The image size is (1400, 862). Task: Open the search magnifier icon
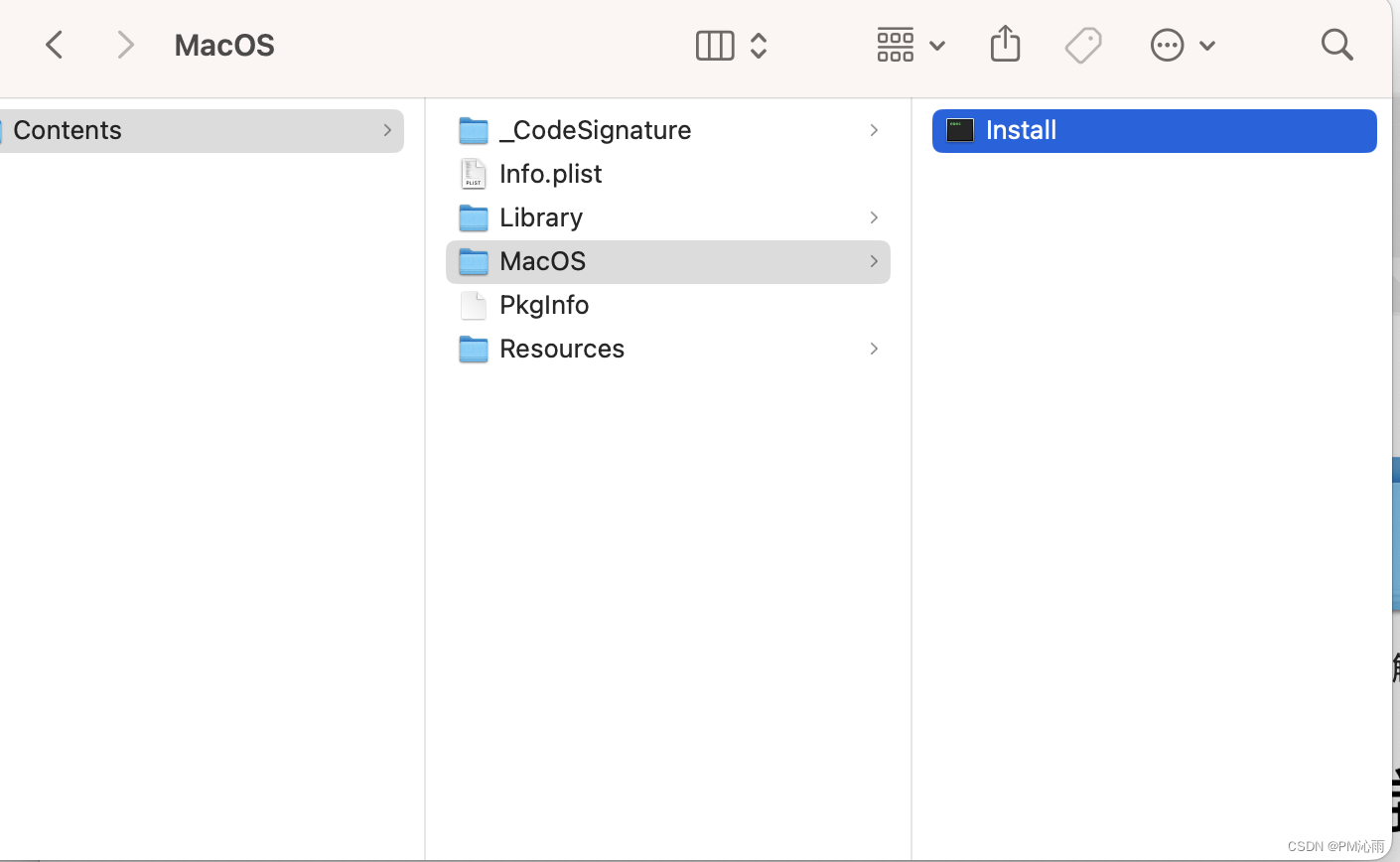1336,45
